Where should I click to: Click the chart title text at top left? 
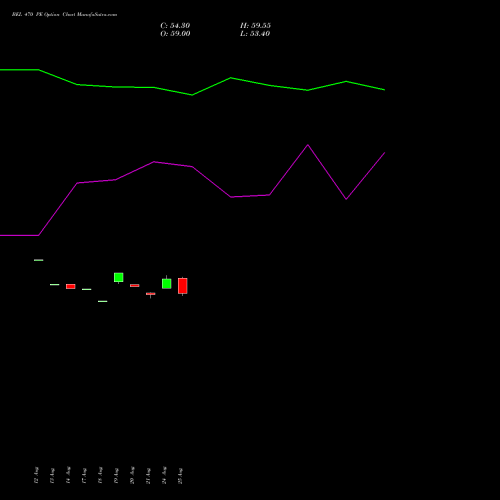click(x=64, y=15)
